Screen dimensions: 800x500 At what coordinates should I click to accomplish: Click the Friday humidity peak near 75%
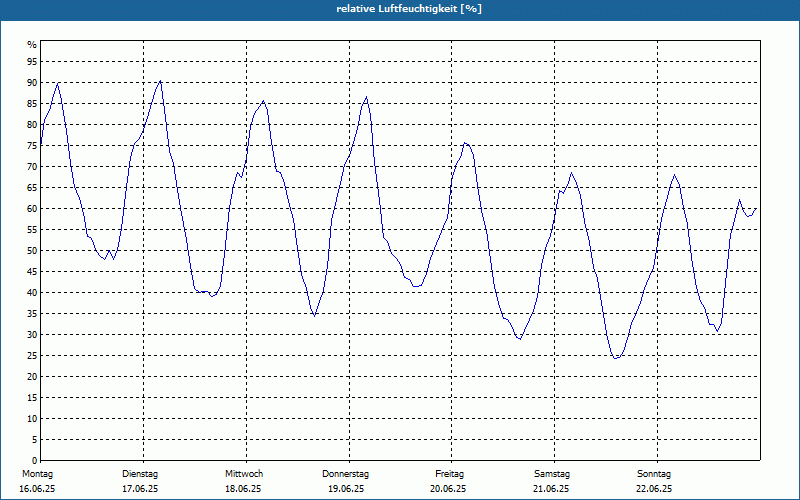(x=465, y=143)
